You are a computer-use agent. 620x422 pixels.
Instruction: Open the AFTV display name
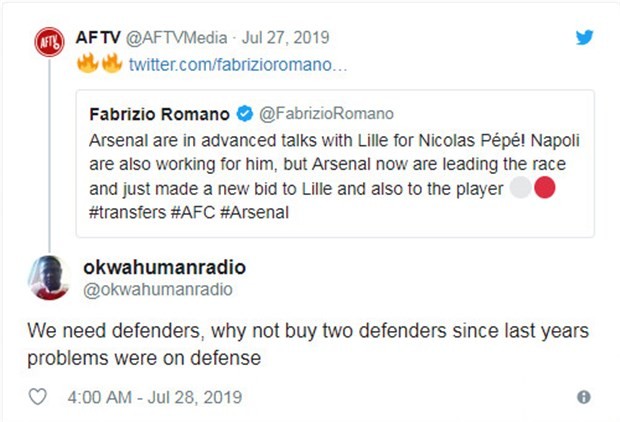[98, 38]
